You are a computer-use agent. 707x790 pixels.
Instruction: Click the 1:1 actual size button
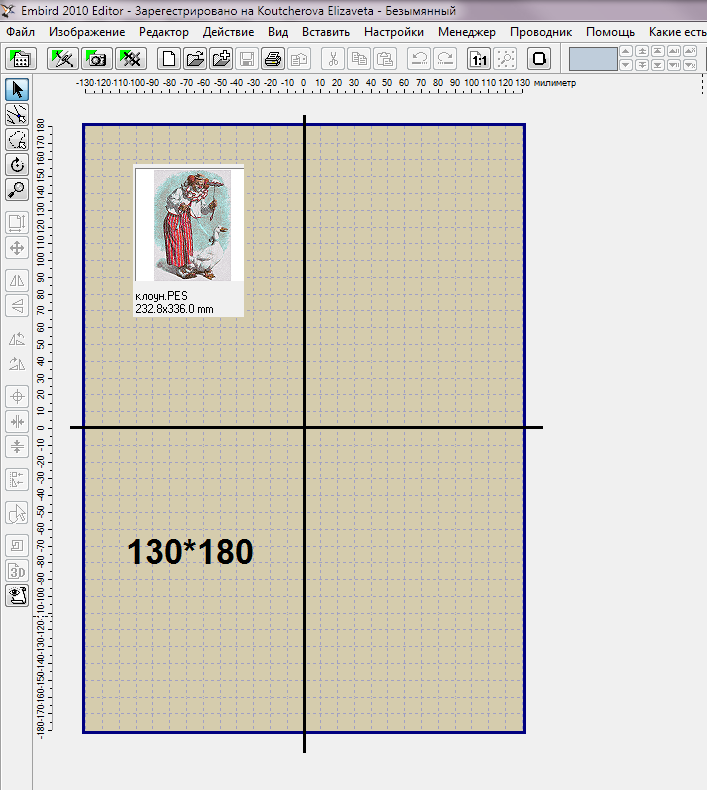tap(480, 59)
